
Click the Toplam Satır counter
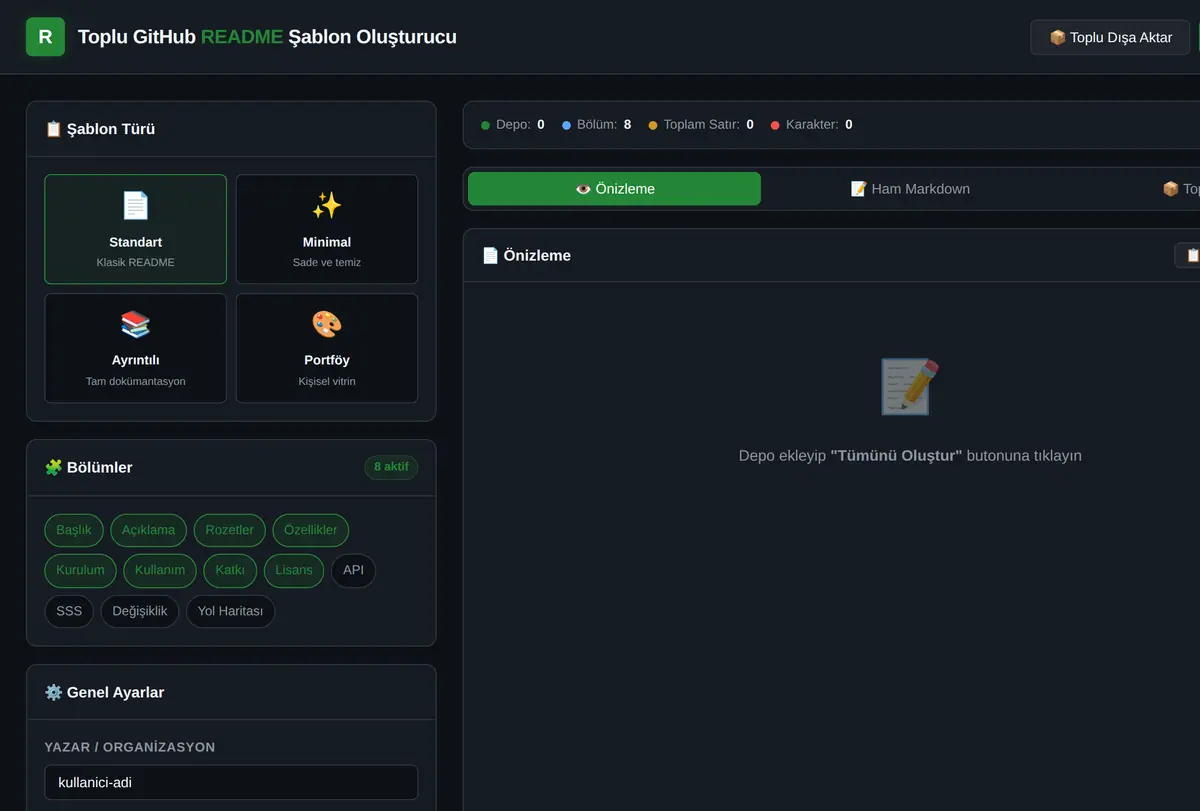(x=702, y=125)
